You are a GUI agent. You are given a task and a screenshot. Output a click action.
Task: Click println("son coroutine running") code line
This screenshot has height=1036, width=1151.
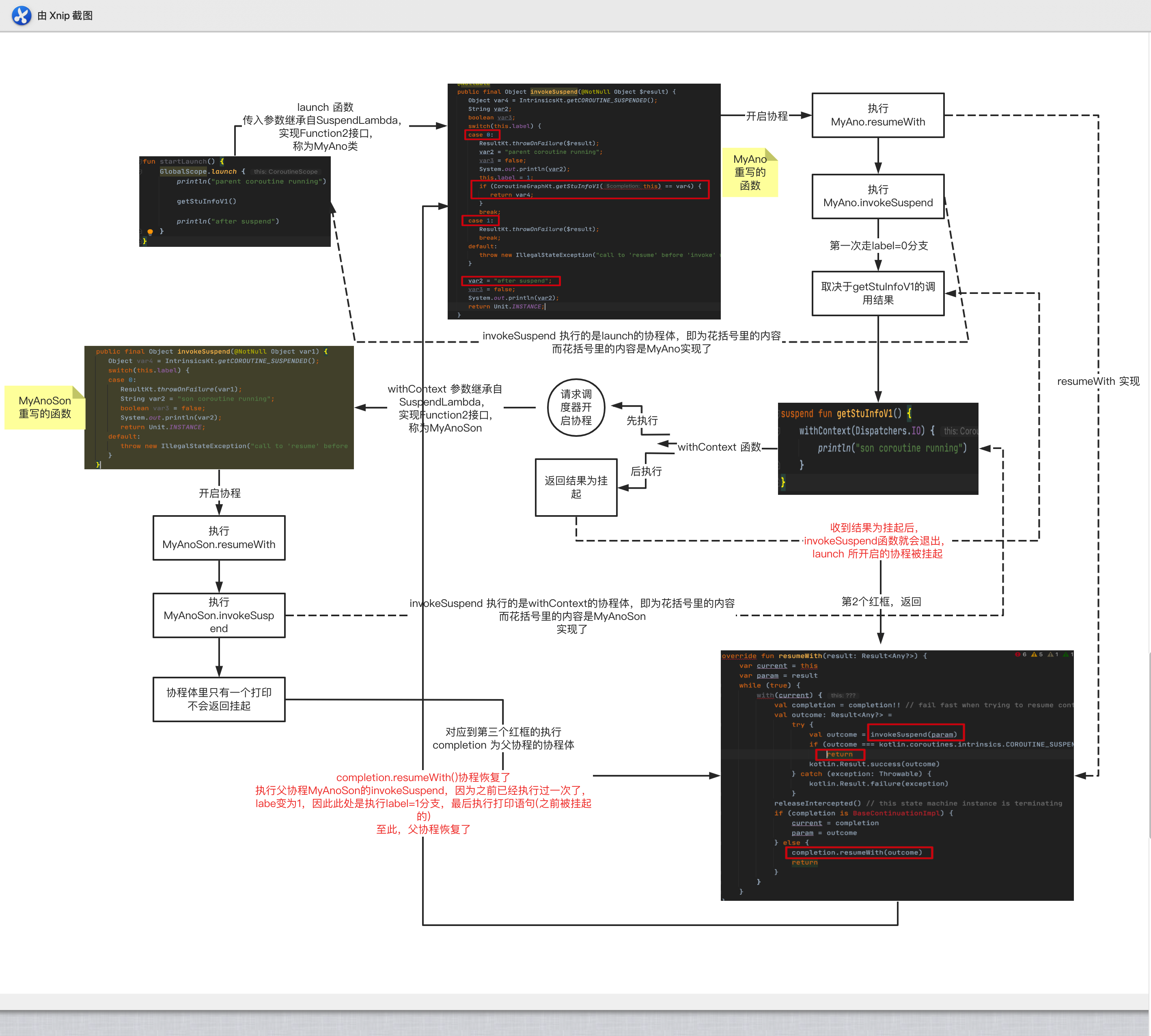click(892, 448)
